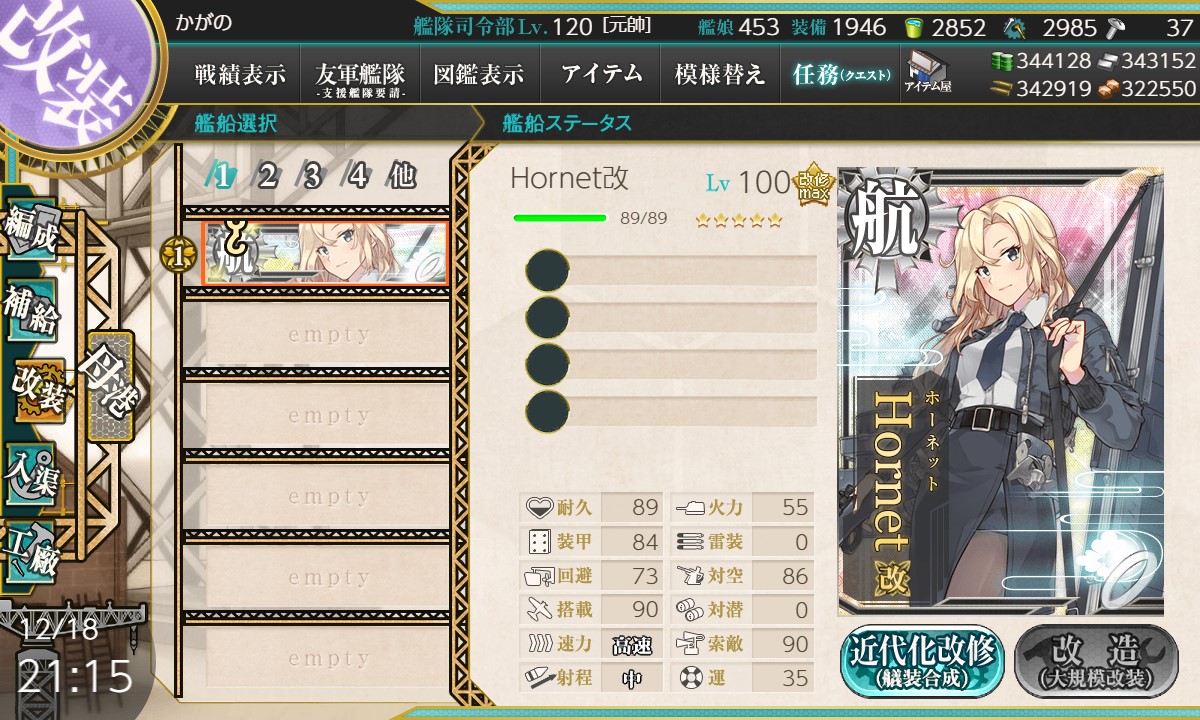Open the 他 other ships tab
This screenshot has width=1200, height=720.
click(x=403, y=177)
